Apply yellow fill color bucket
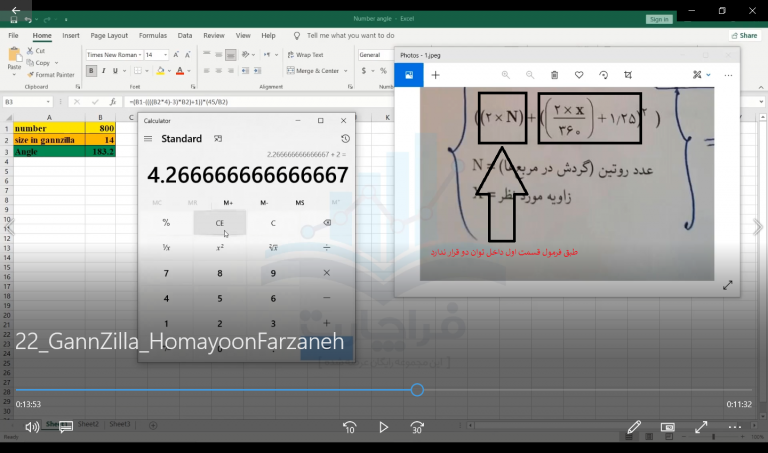768x453 pixels. [160, 71]
